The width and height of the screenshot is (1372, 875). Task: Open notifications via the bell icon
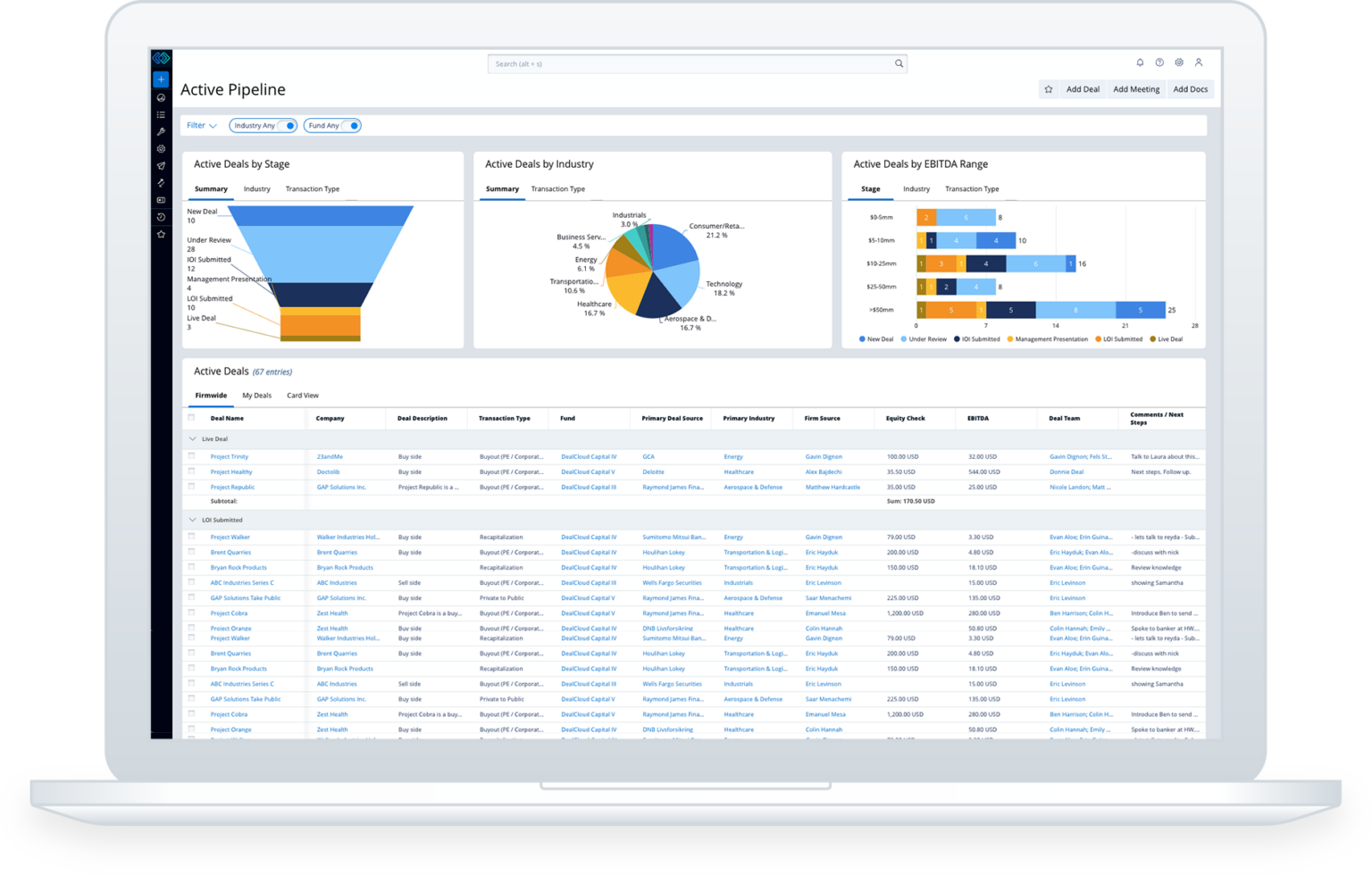1140,62
